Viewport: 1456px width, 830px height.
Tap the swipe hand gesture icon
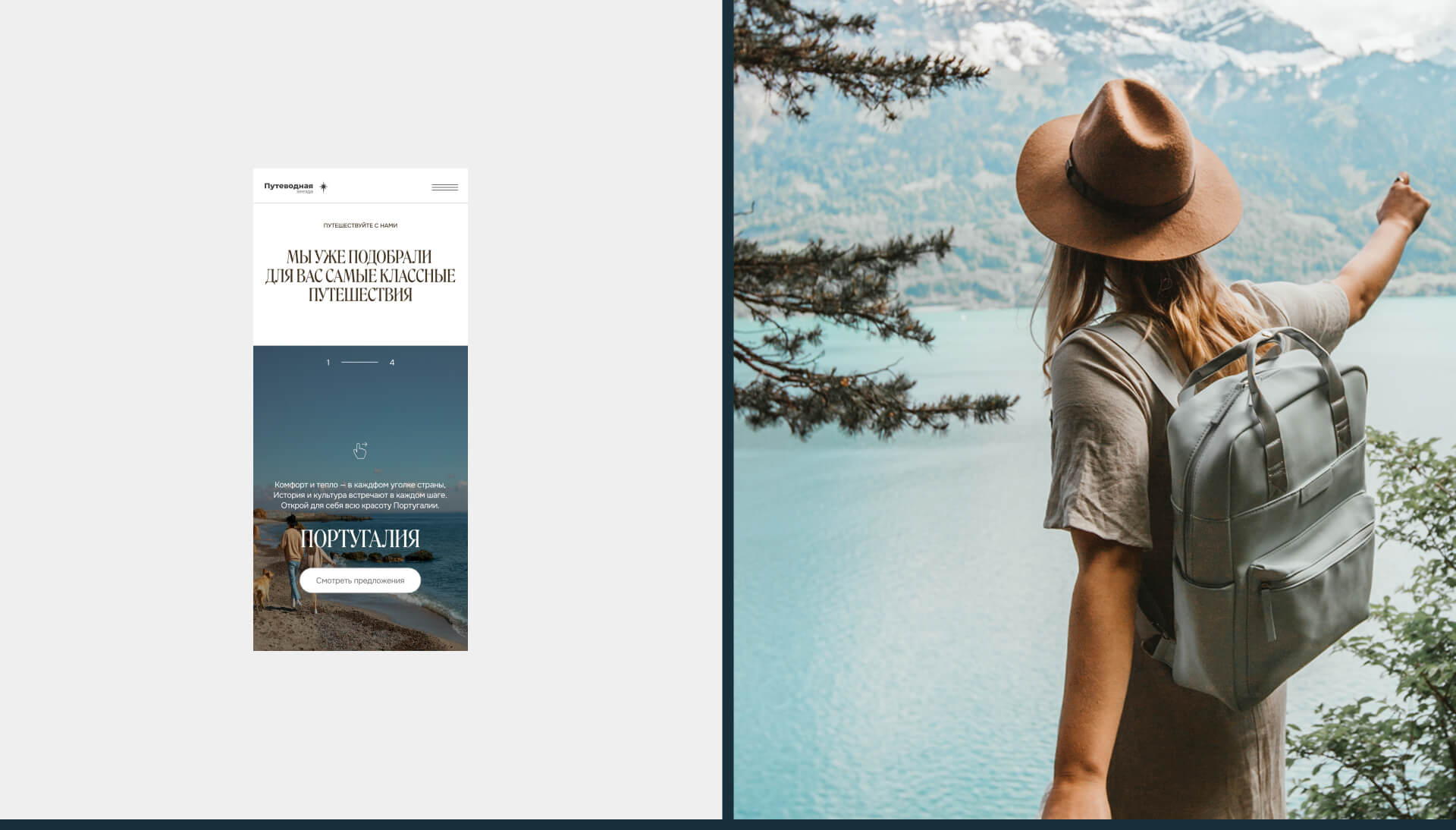tap(360, 451)
